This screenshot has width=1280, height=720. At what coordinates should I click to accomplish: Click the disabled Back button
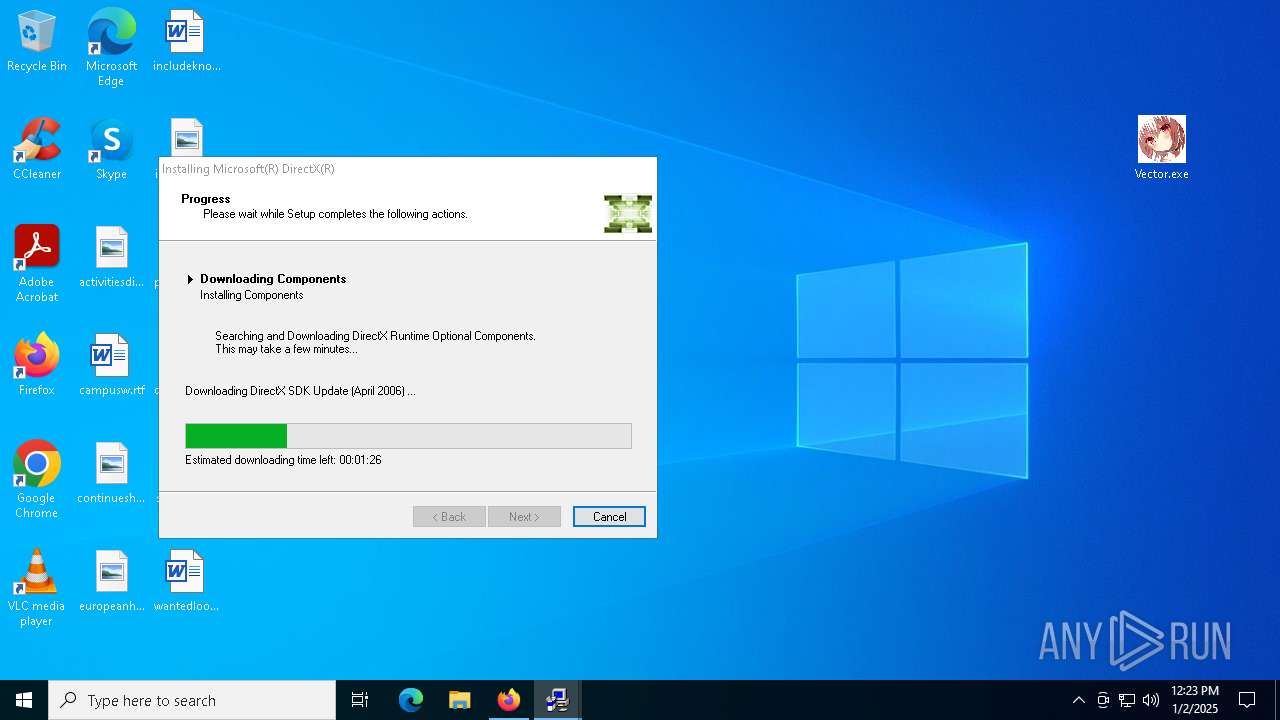[x=449, y=517]
